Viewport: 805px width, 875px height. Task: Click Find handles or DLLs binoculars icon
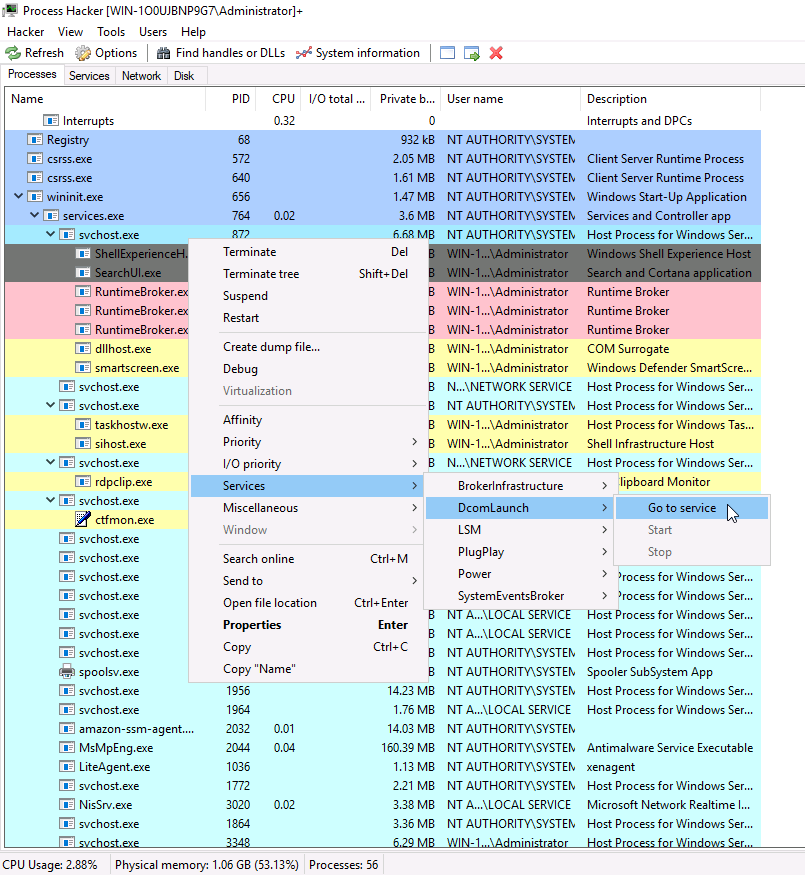(163, 53)
